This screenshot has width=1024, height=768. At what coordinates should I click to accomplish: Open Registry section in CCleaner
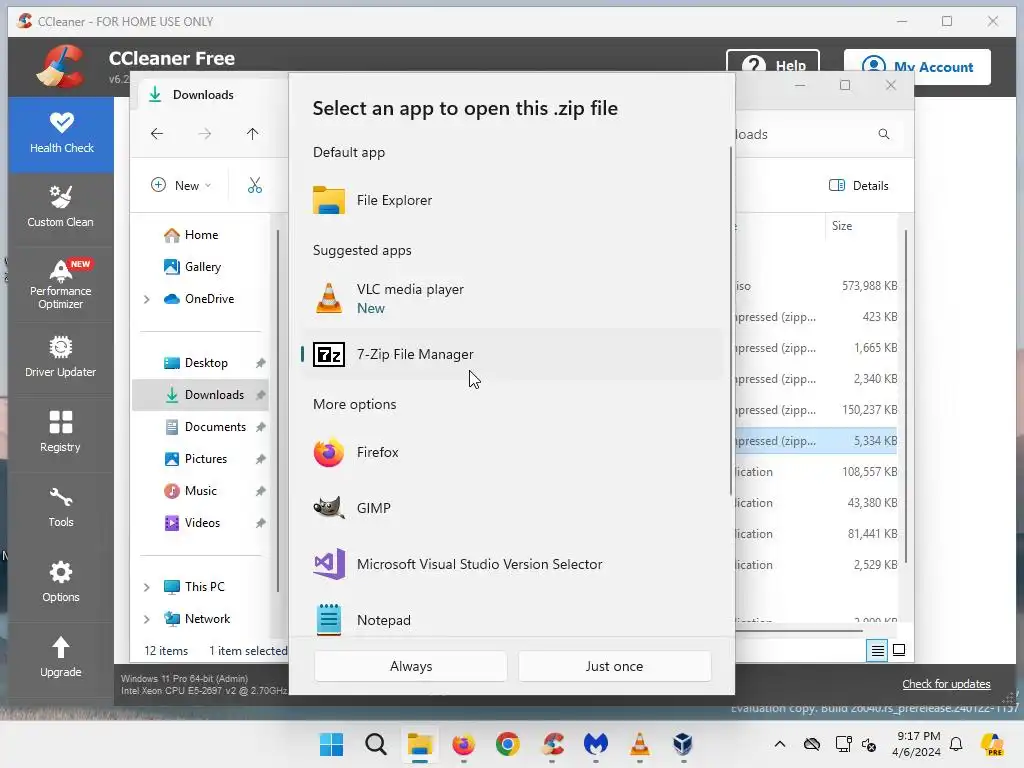(61, 433)
